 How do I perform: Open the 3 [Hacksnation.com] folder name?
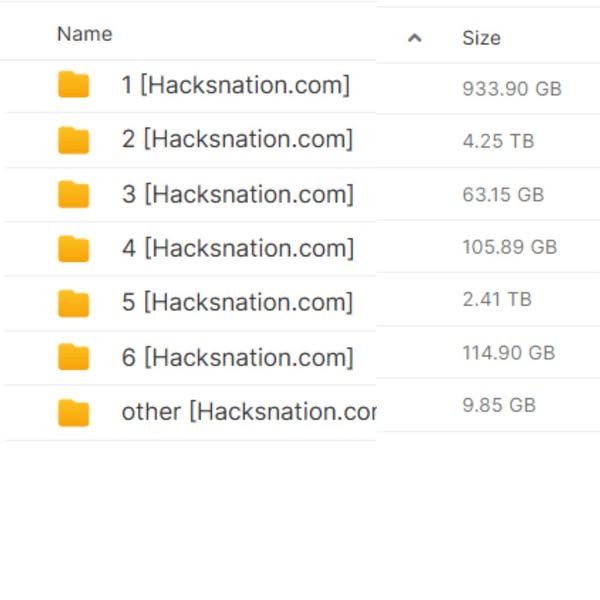(x=238, y=194)
